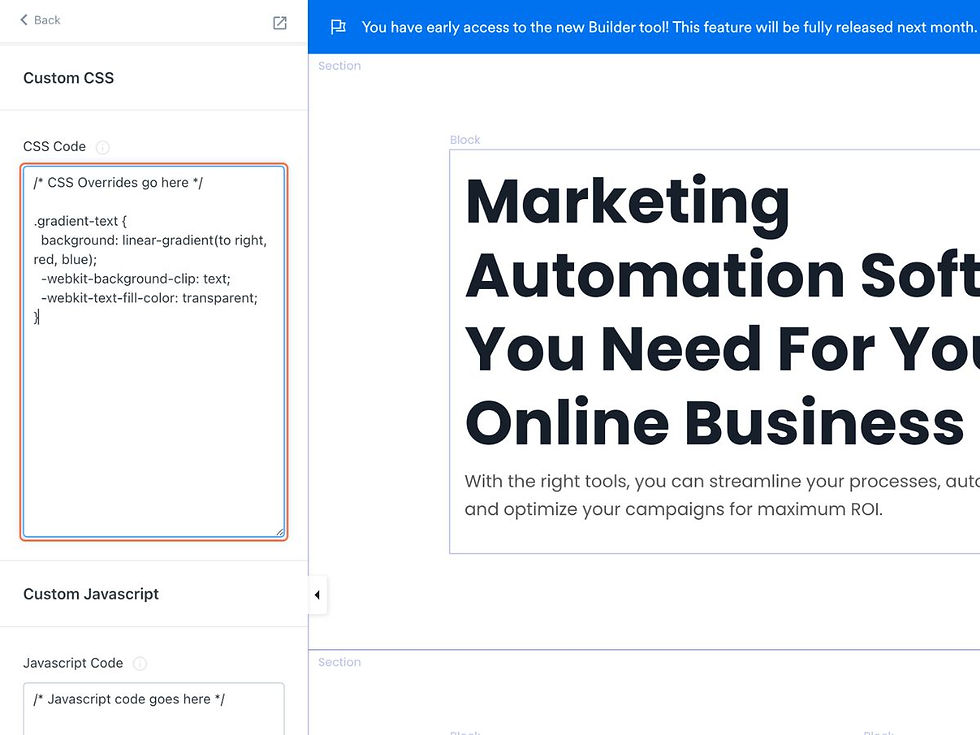Viewport: 980px width, 735px height.
Task: Click the flag icon in banner
Action: tap(338, 27)
